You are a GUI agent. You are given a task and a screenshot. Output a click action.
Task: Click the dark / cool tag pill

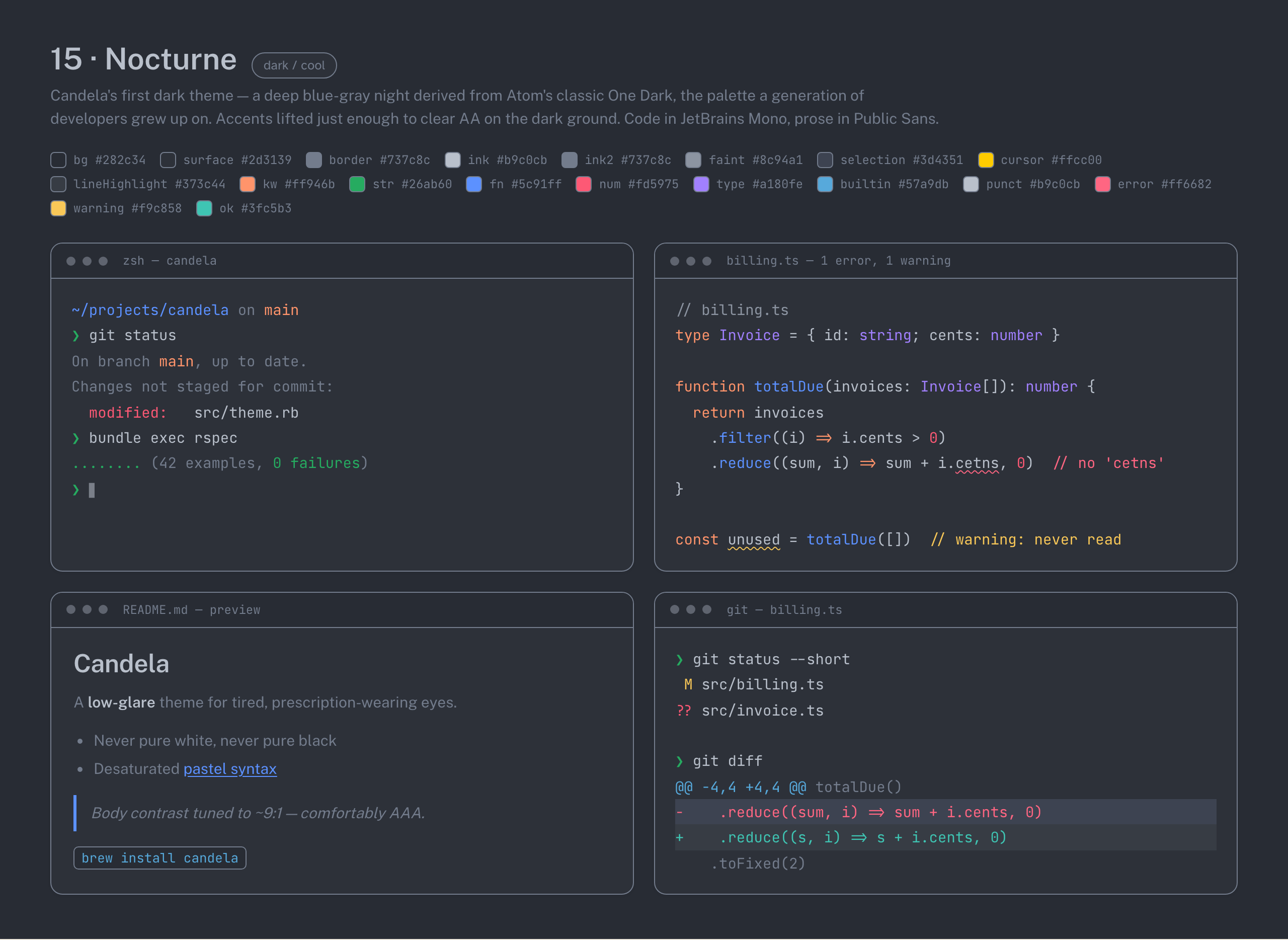(x=294, y=65)
